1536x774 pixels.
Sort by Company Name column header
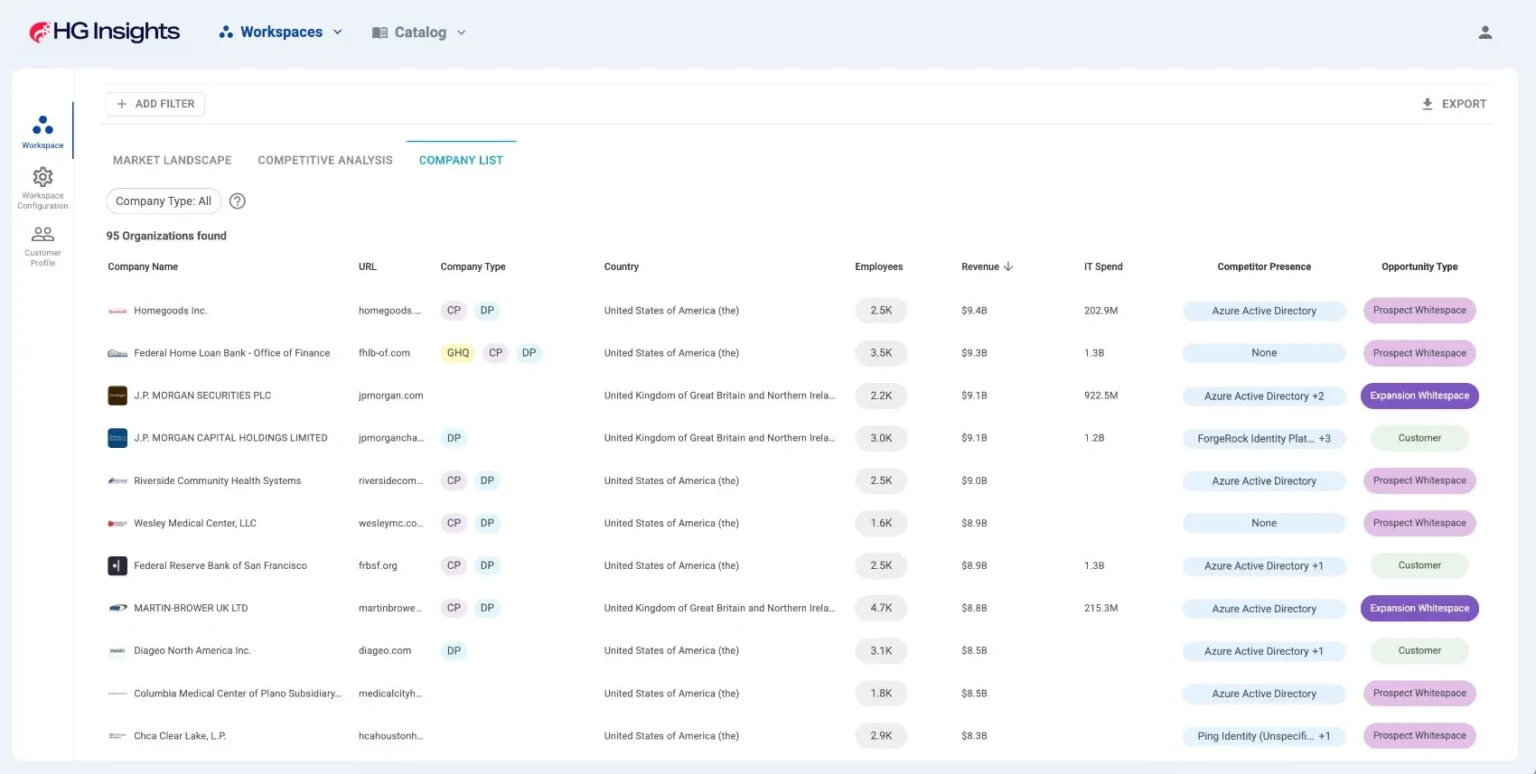[x=143, y=267]
